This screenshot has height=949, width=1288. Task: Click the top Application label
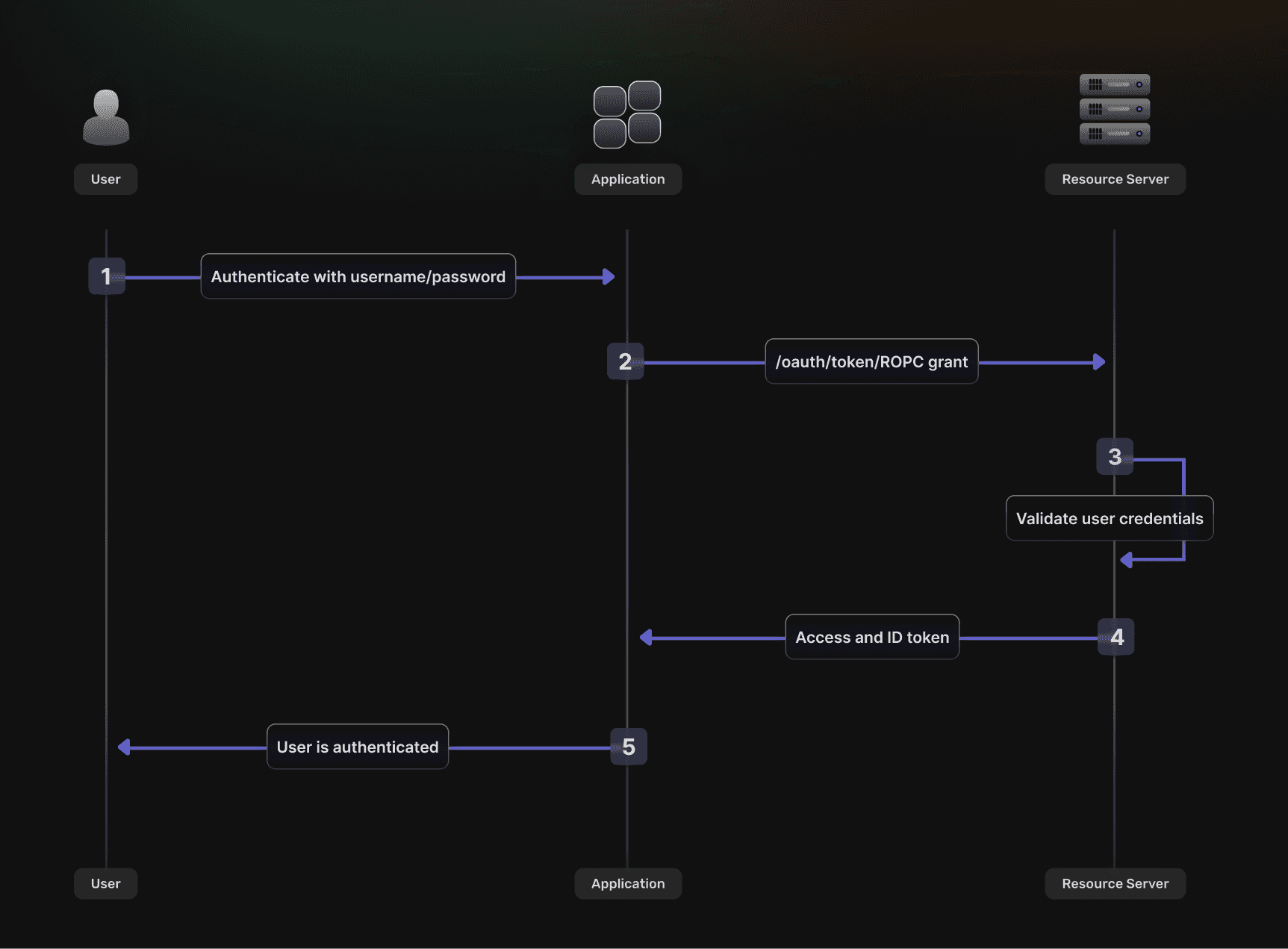click(x=627, y=179)
